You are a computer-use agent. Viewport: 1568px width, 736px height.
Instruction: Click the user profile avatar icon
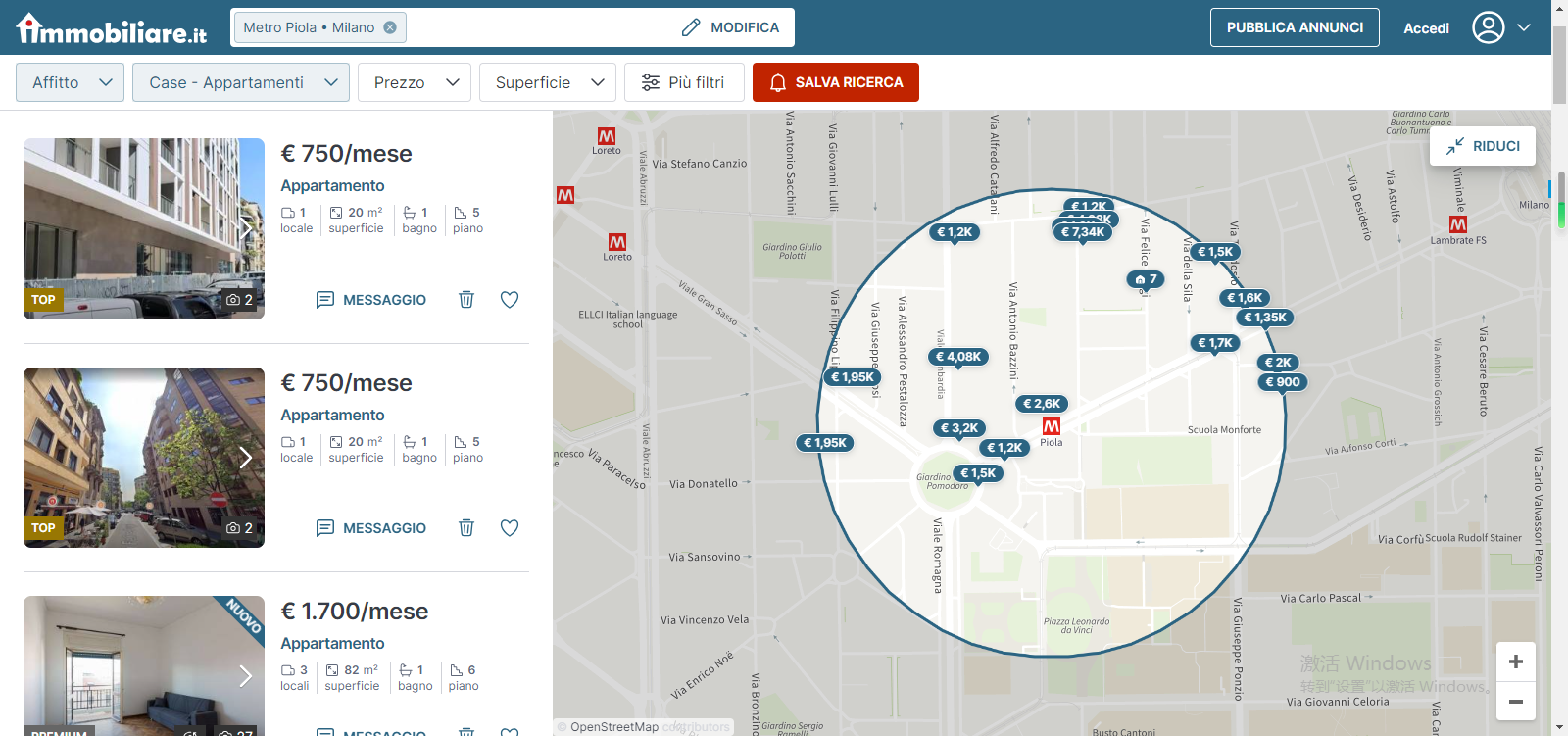(1488, 27)
